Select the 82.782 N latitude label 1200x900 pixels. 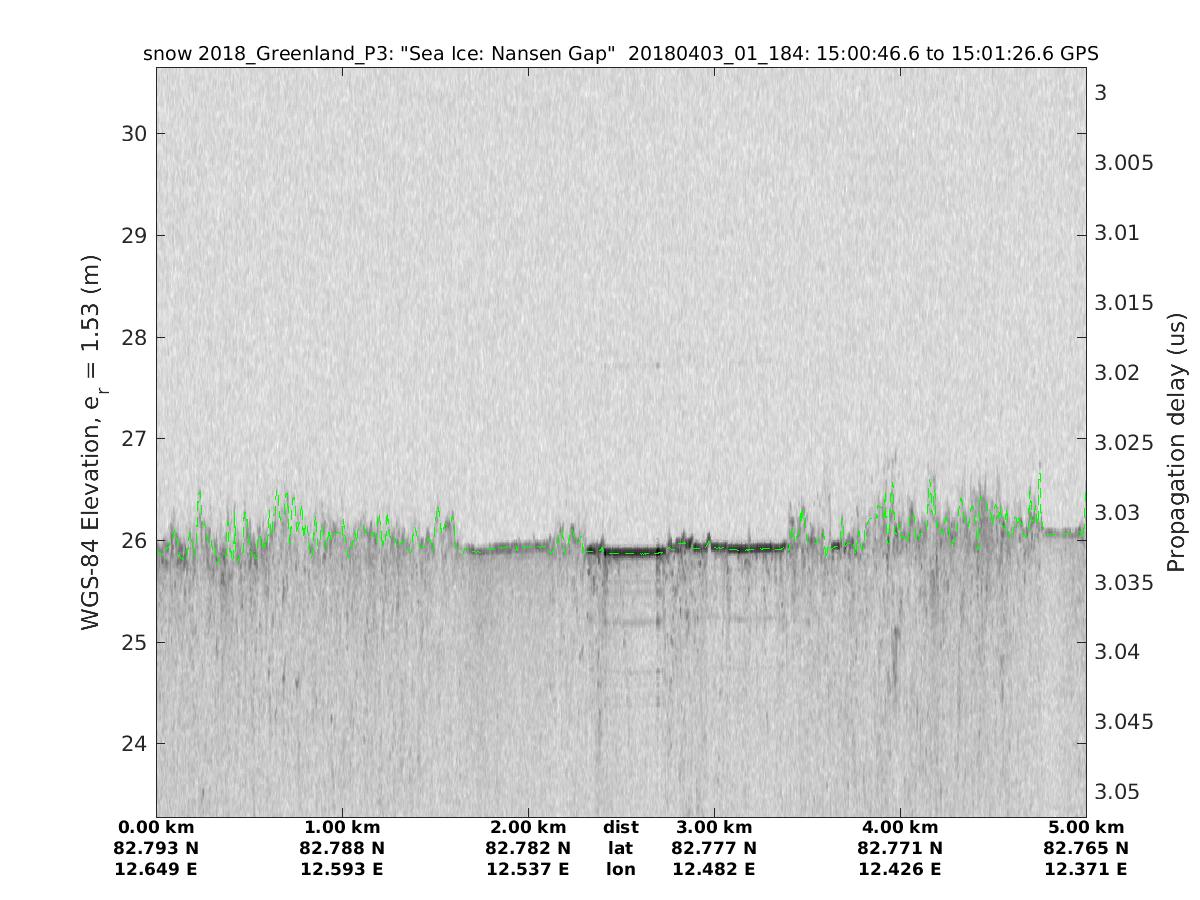(528, 848)
